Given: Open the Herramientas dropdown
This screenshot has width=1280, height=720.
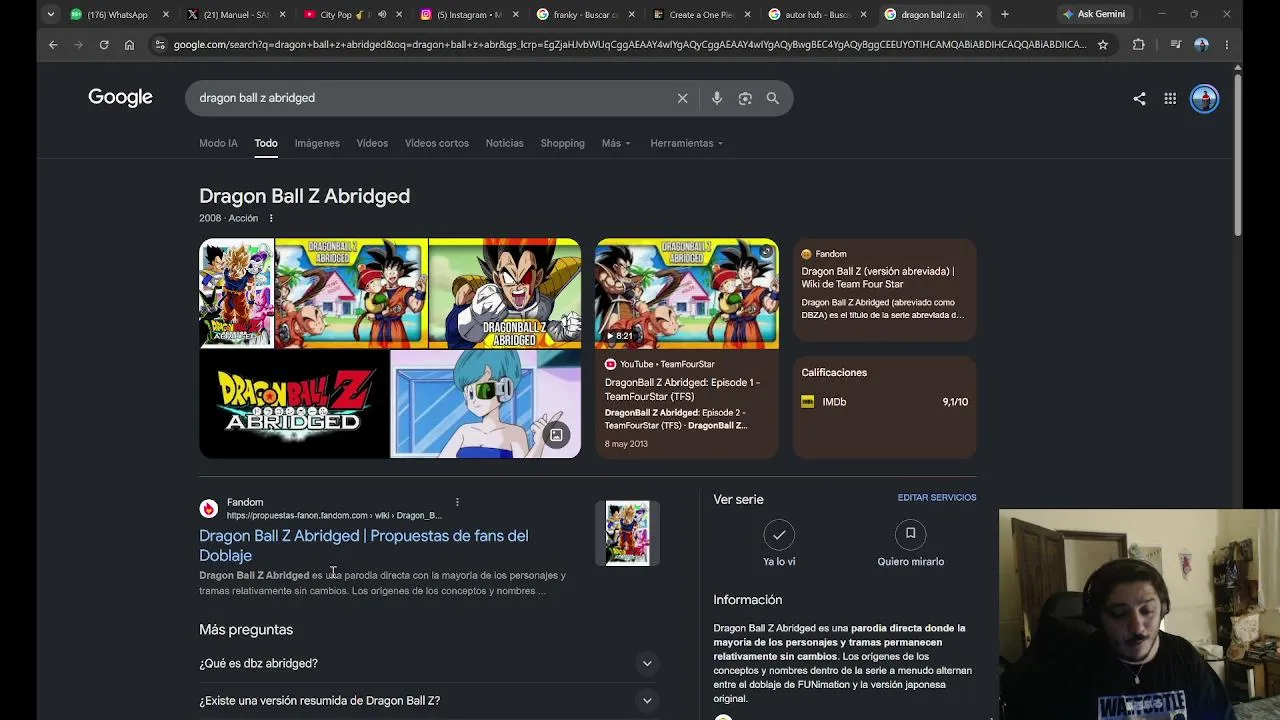Looking at the screenshot, I should pos(686,143).
